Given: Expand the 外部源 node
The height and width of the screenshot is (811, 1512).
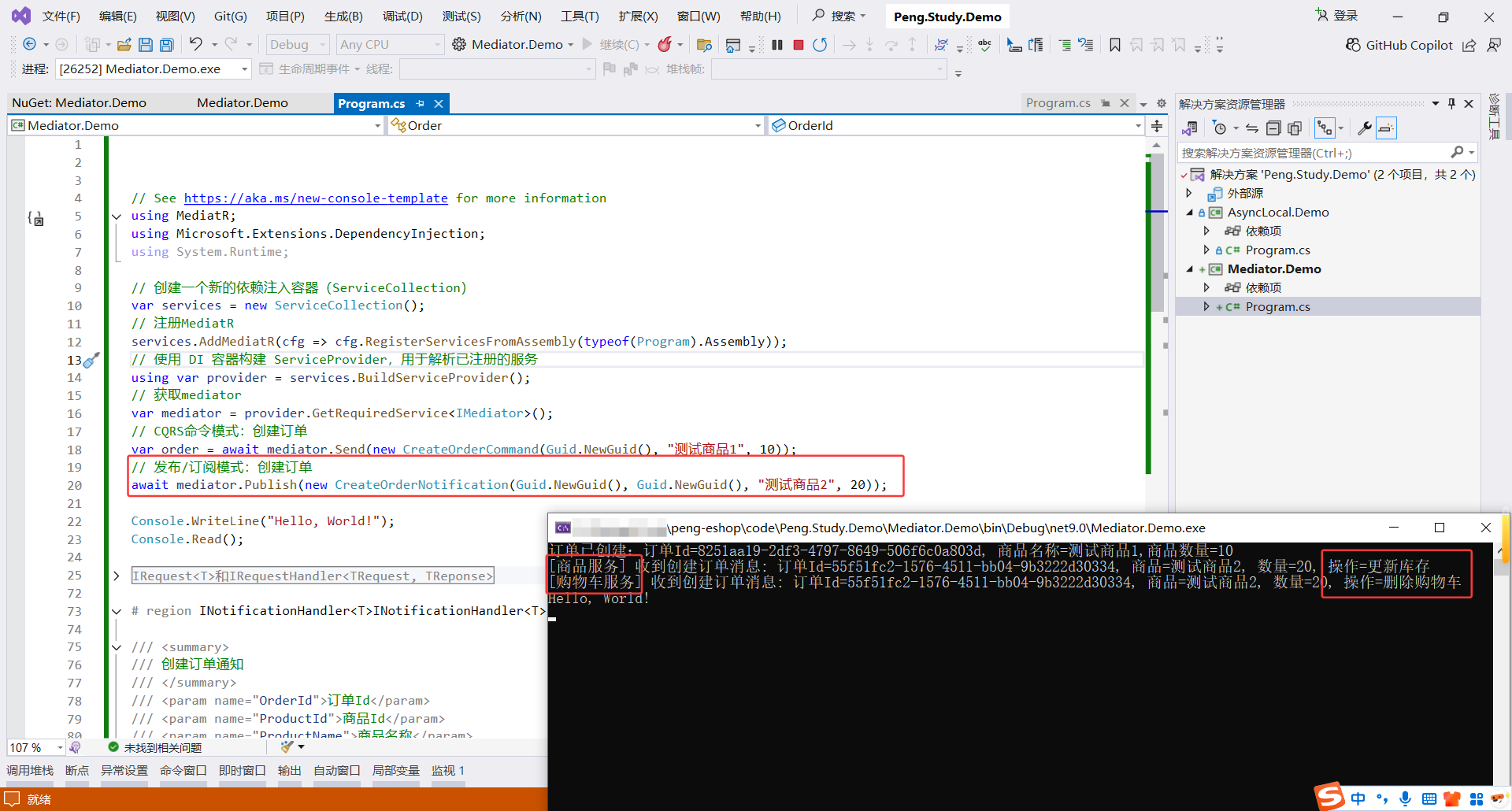Looking at the screenshot, I should coord(1190,194).
